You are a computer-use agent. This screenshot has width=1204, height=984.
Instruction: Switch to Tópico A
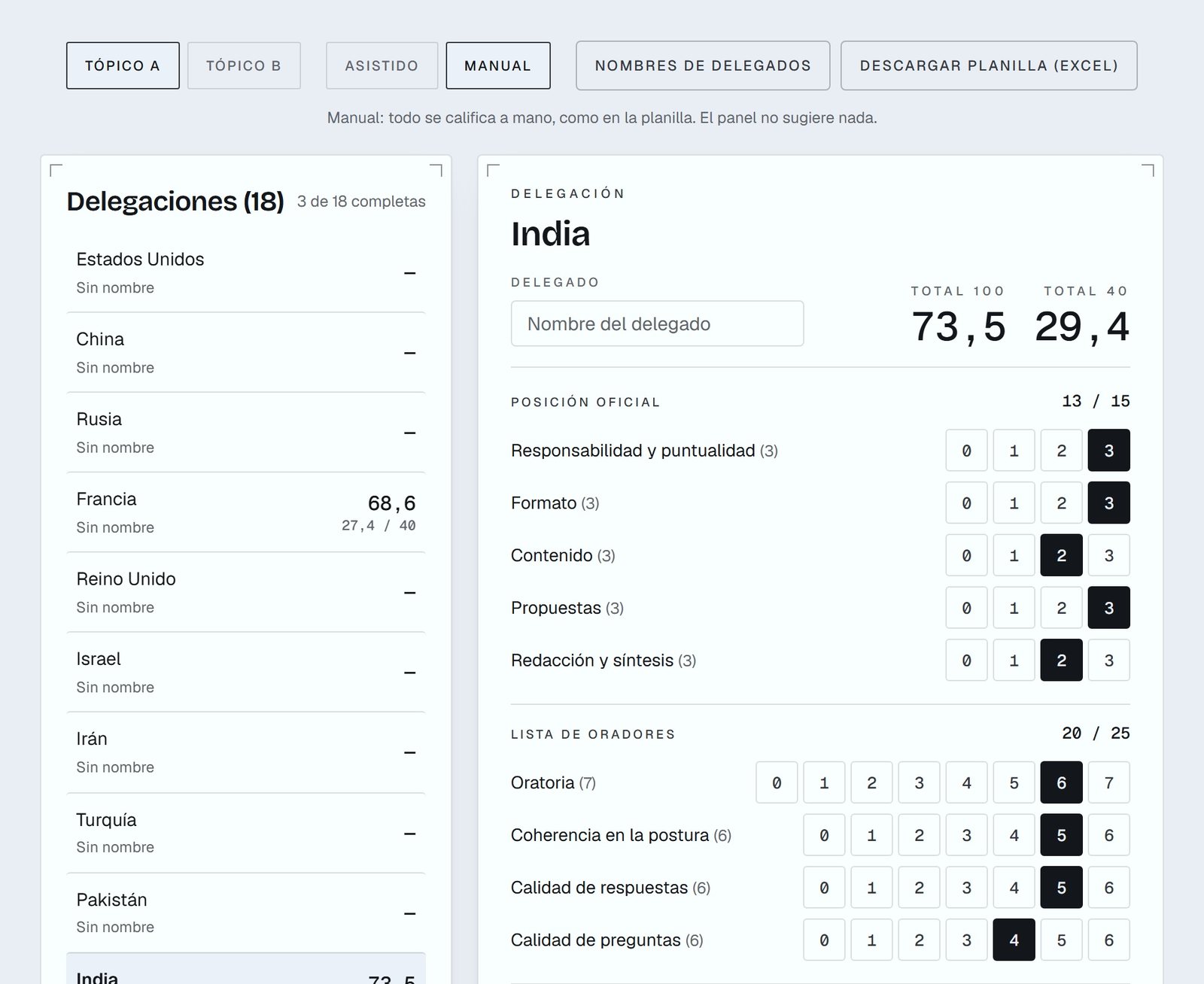pos(123,65)
